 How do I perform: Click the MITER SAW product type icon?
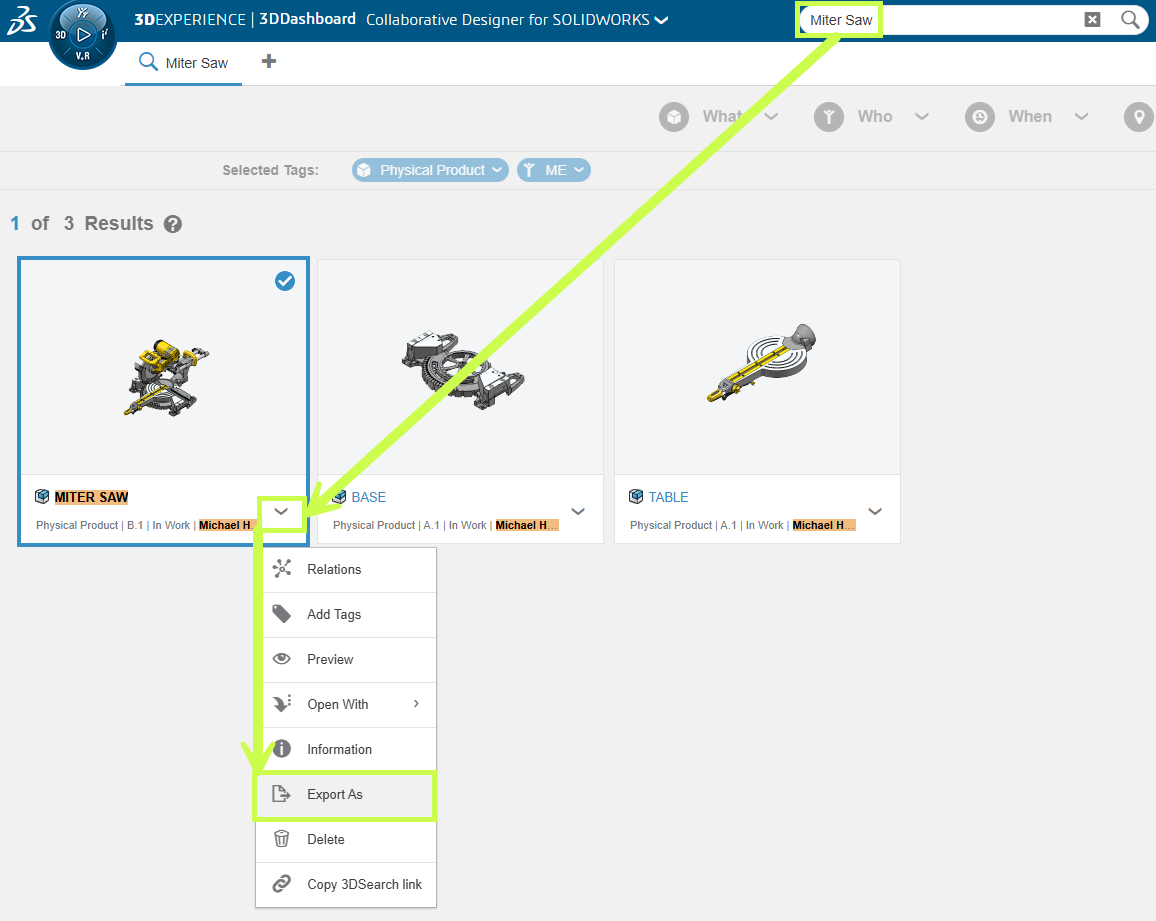pos(42,496)
